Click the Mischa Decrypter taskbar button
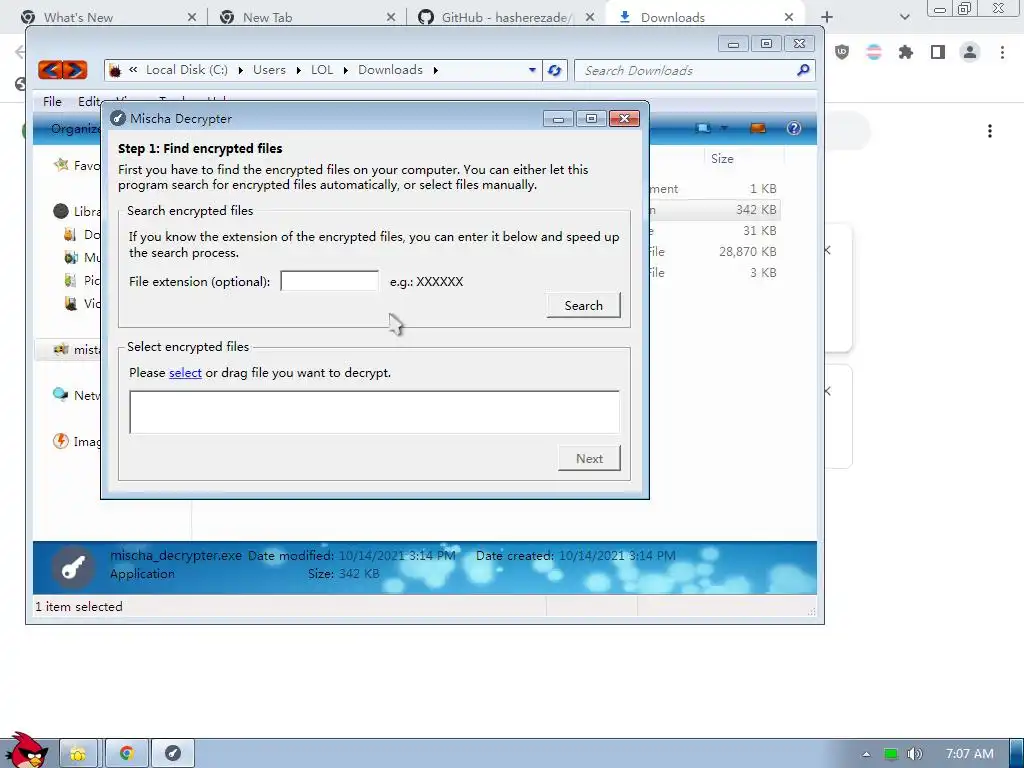1024x768 pixels. [172, 754]
